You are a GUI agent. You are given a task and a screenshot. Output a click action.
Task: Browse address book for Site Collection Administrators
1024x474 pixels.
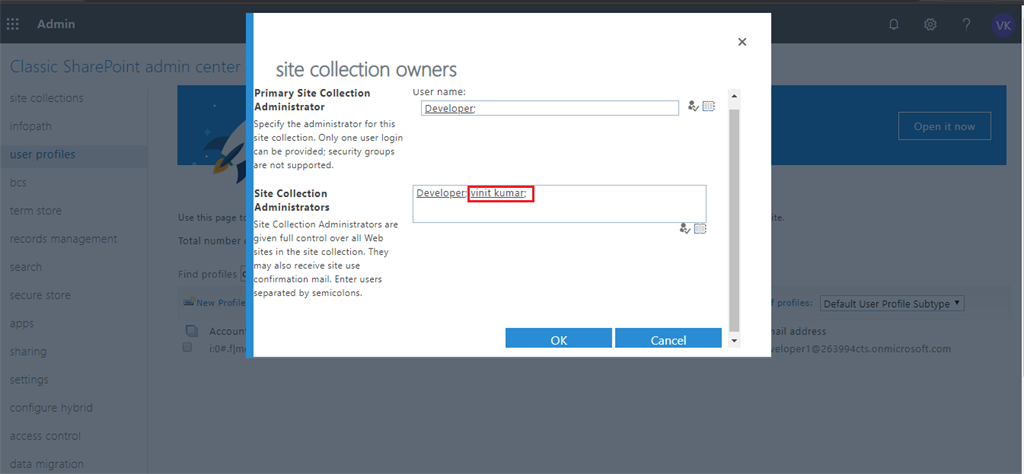click(700, 229)
